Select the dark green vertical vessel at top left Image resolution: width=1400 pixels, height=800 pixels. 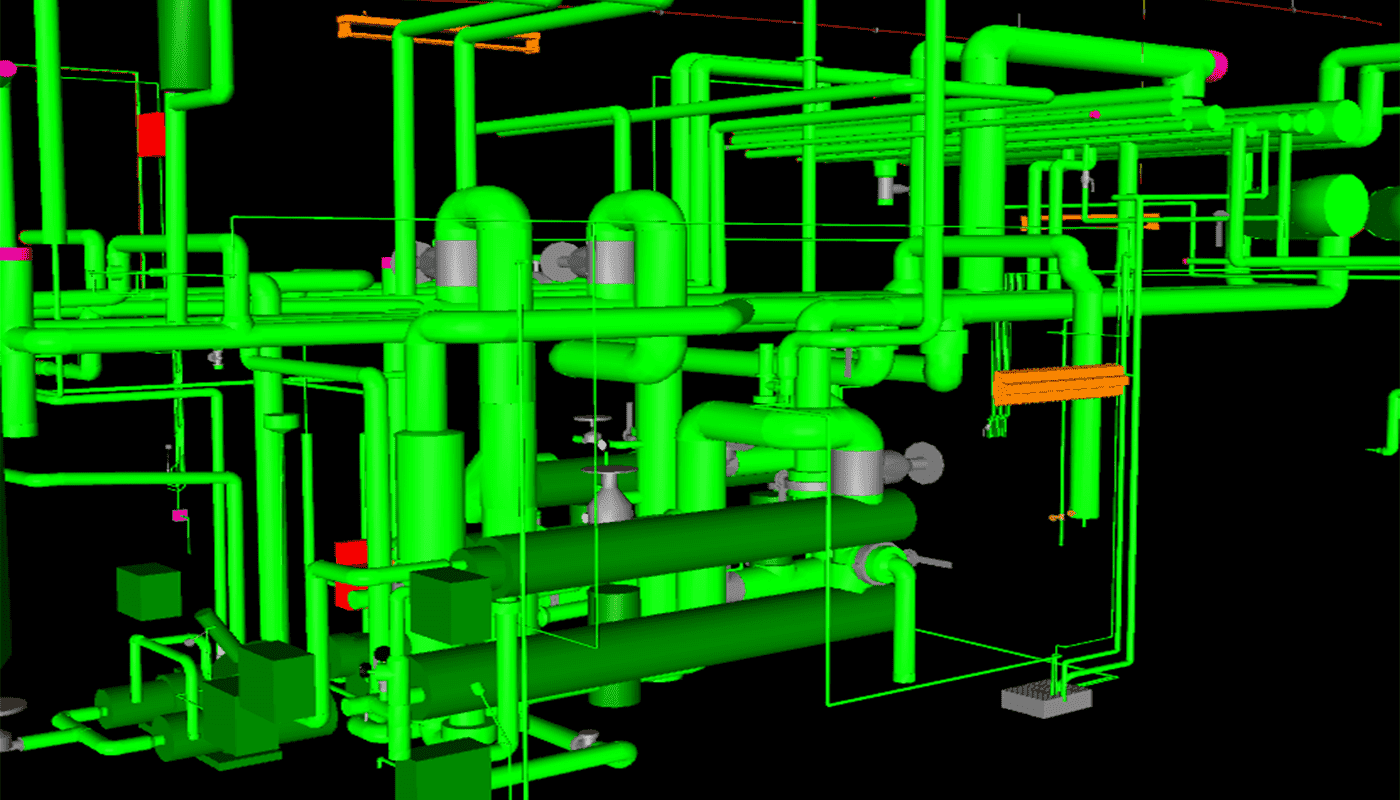[187, 45]
